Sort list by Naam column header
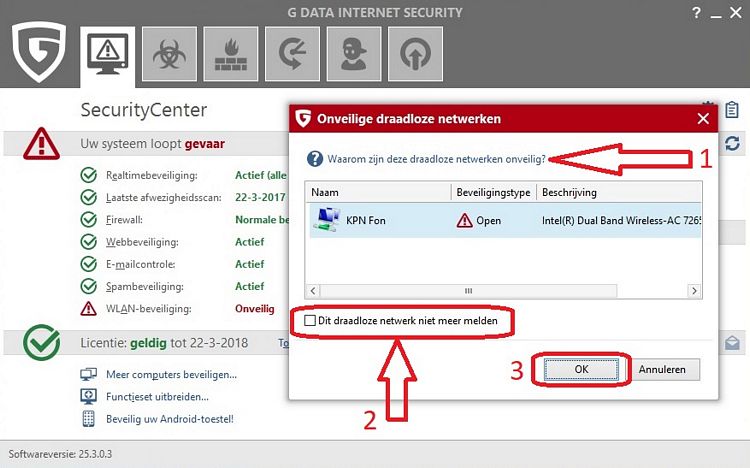The height and width of the screenshot is (468, 750). coord(377,192)
